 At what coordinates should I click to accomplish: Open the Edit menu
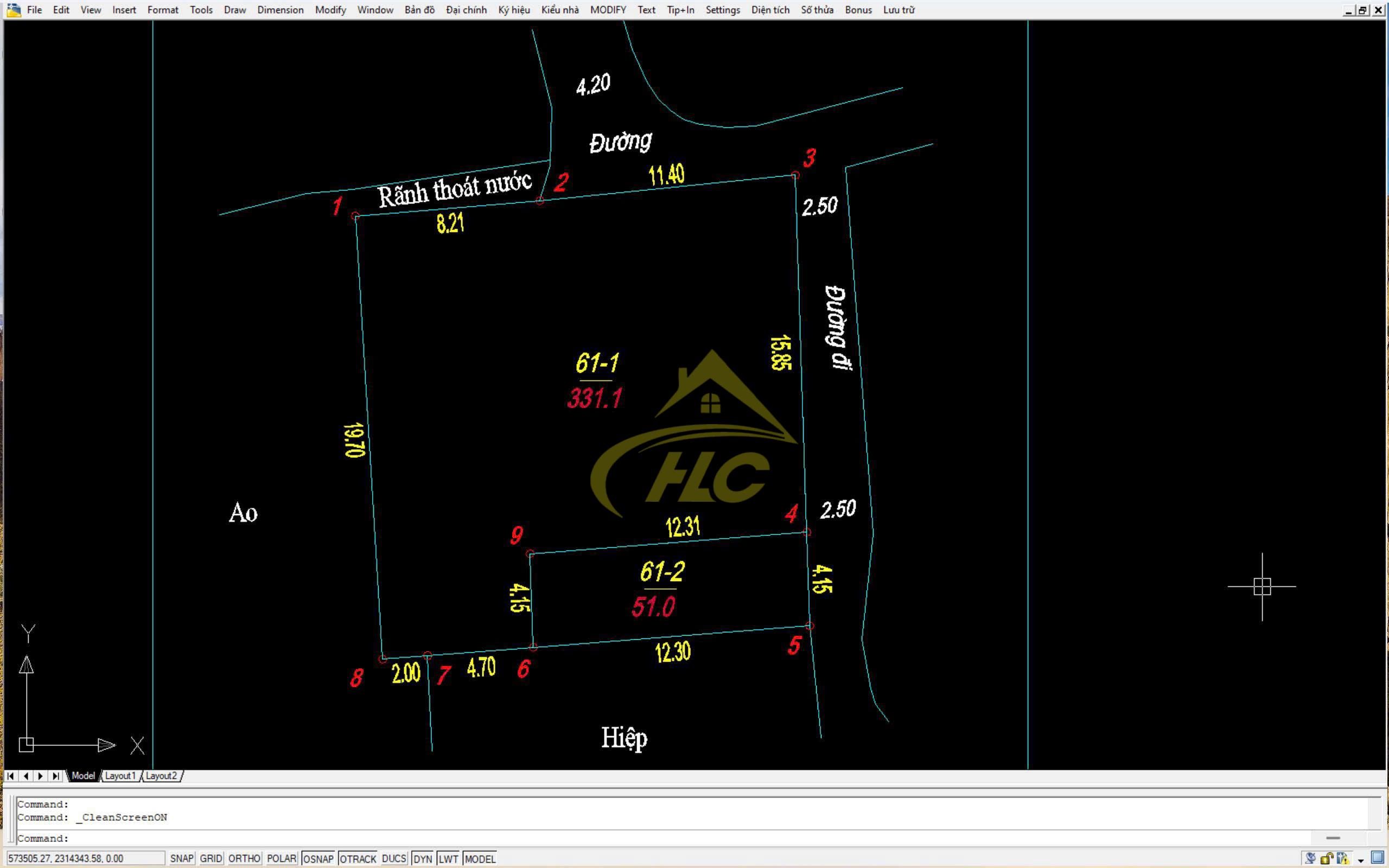61,10
